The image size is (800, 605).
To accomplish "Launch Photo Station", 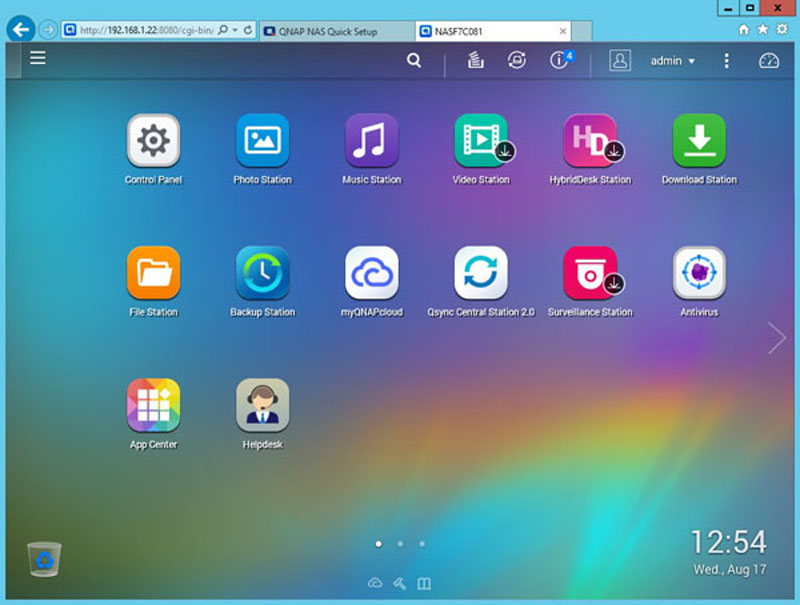I will [x=262, y=141].
